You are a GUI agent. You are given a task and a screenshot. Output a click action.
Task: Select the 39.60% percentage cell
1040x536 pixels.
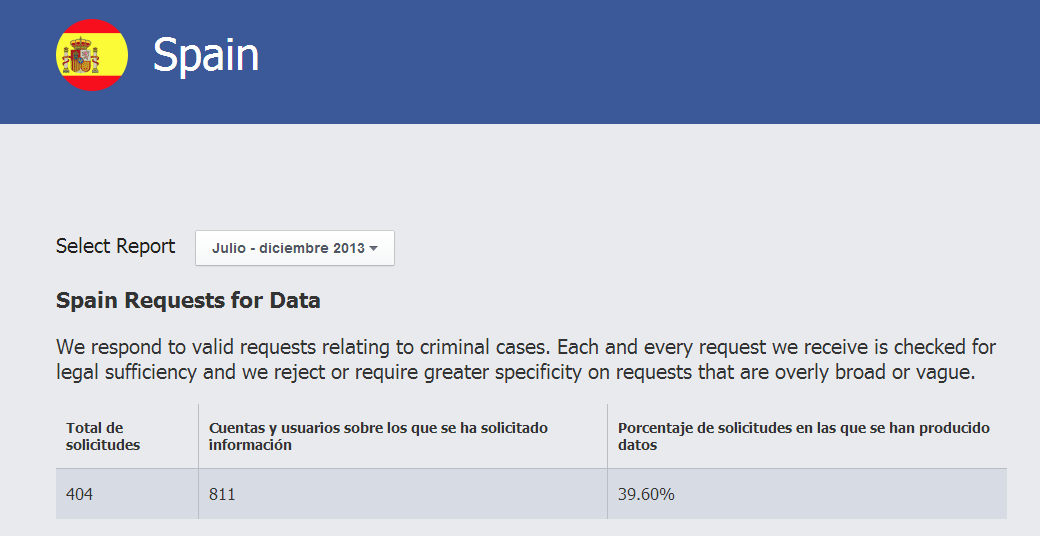pos(807,494)
